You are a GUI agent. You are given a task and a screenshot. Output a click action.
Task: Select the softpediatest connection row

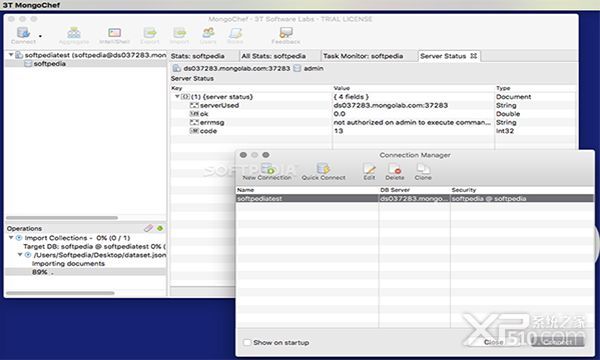(x=415, y=199)
